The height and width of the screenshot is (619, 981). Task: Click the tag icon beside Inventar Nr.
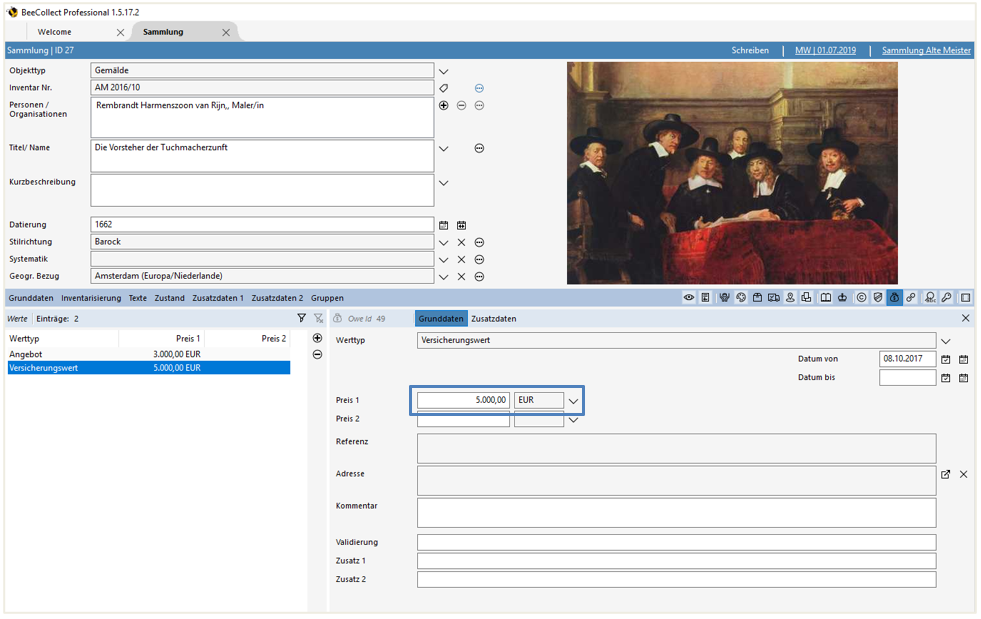point(444,88)
